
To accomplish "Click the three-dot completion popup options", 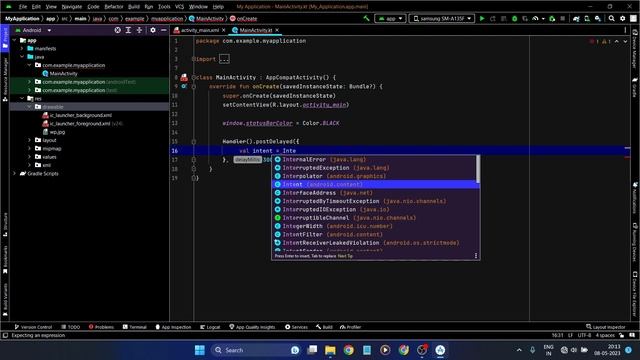I will point(476,256).
